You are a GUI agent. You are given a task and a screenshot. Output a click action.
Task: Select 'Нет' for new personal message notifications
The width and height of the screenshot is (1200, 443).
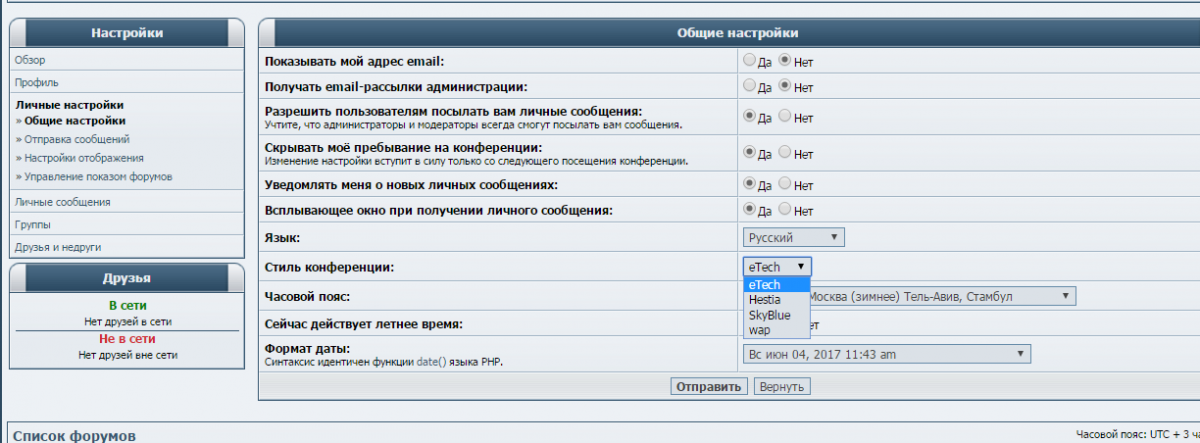785,184
